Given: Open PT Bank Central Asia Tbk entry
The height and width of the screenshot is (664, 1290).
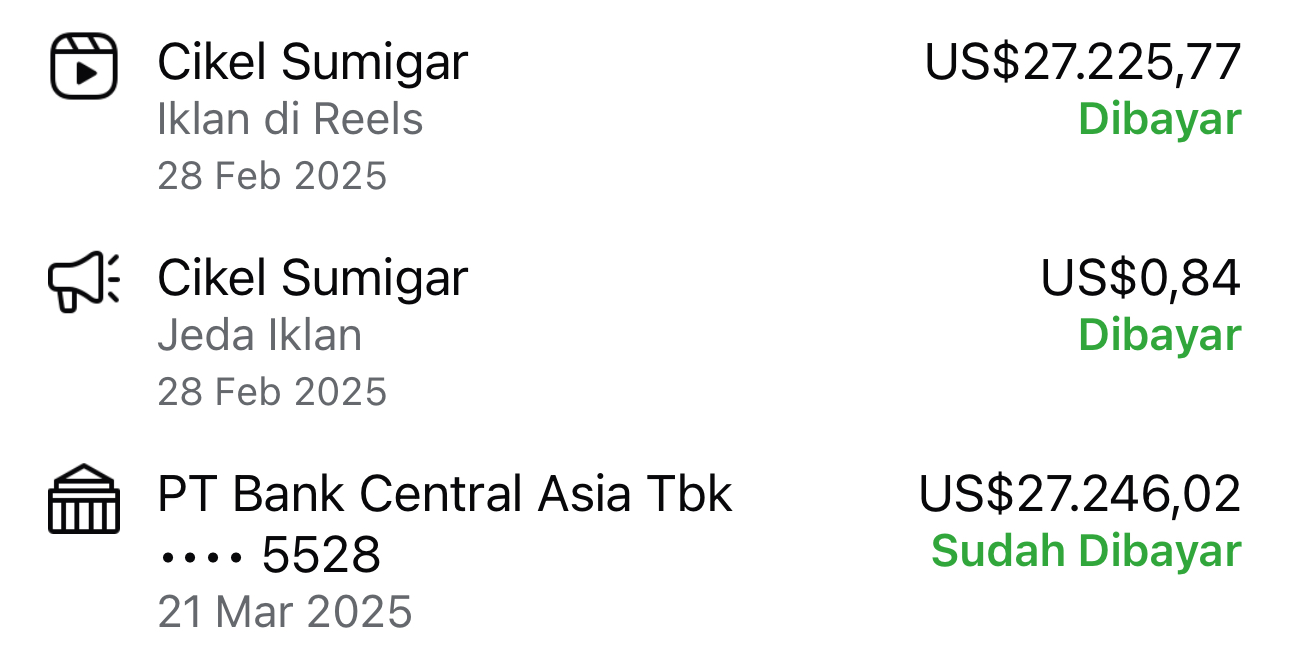Looking at the screenshot, I should [445, 494].
